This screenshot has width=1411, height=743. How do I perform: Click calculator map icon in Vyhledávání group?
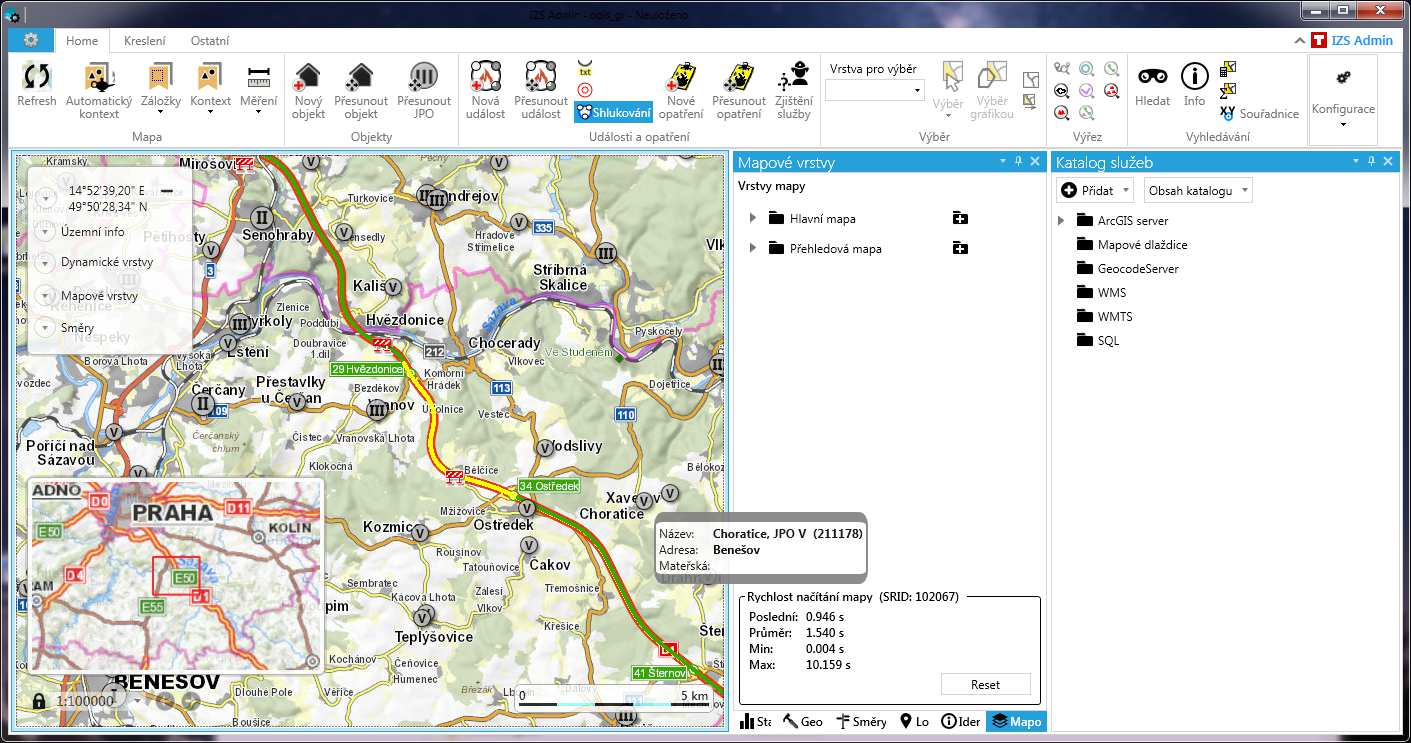(1228, 69)
